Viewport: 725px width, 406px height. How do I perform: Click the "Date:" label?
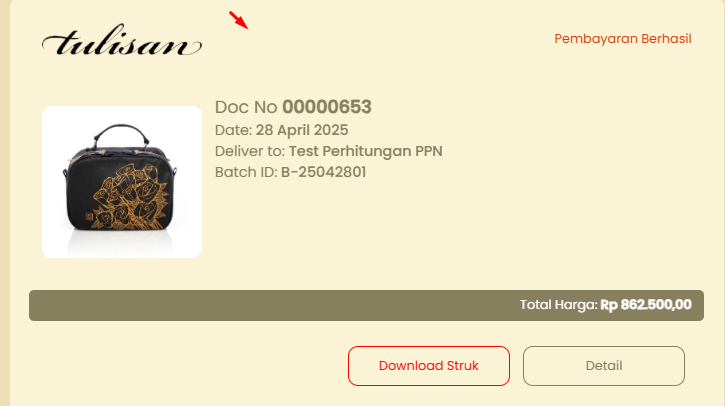[x=233, y=130]
